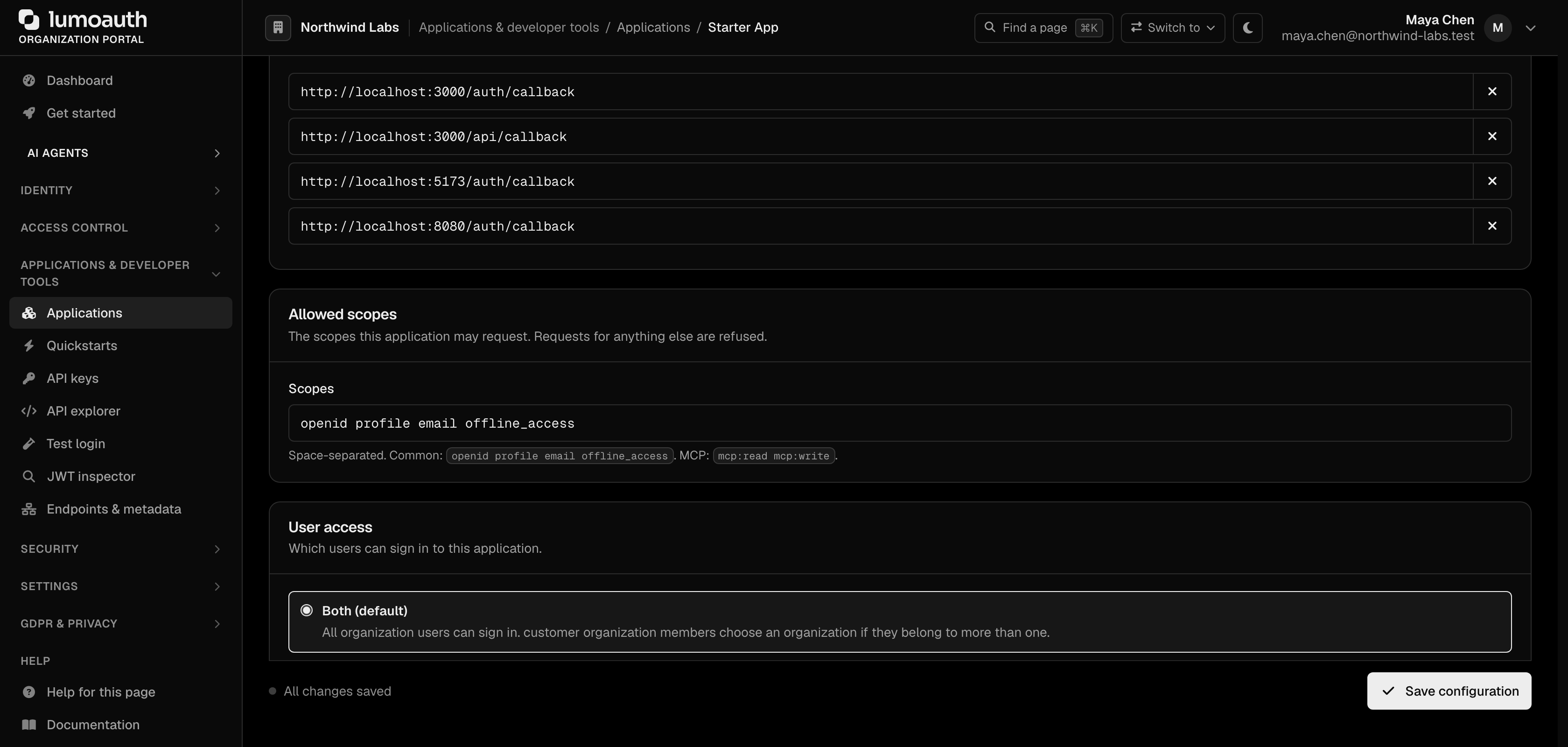This screenshot has height=747, width=1568.
Task: Click Save configuration button
Action: click(1449, 691)
